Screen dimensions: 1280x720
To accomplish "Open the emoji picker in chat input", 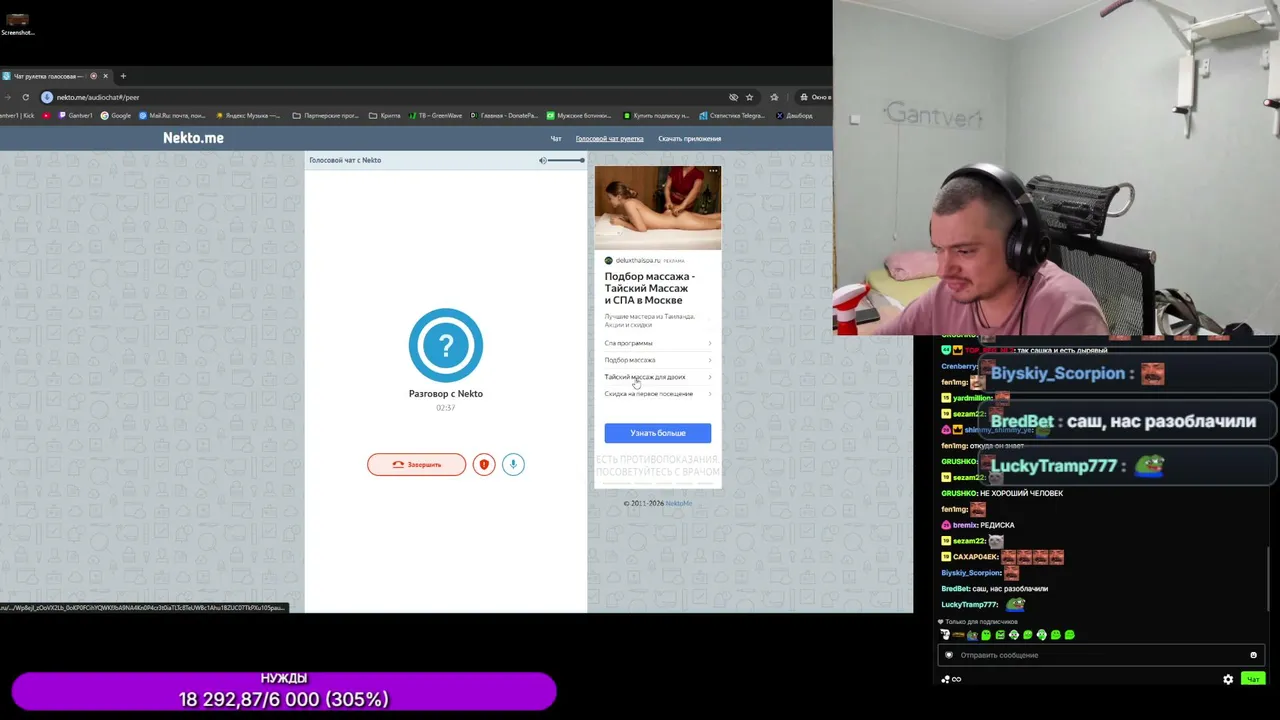I will point(1253,655).
